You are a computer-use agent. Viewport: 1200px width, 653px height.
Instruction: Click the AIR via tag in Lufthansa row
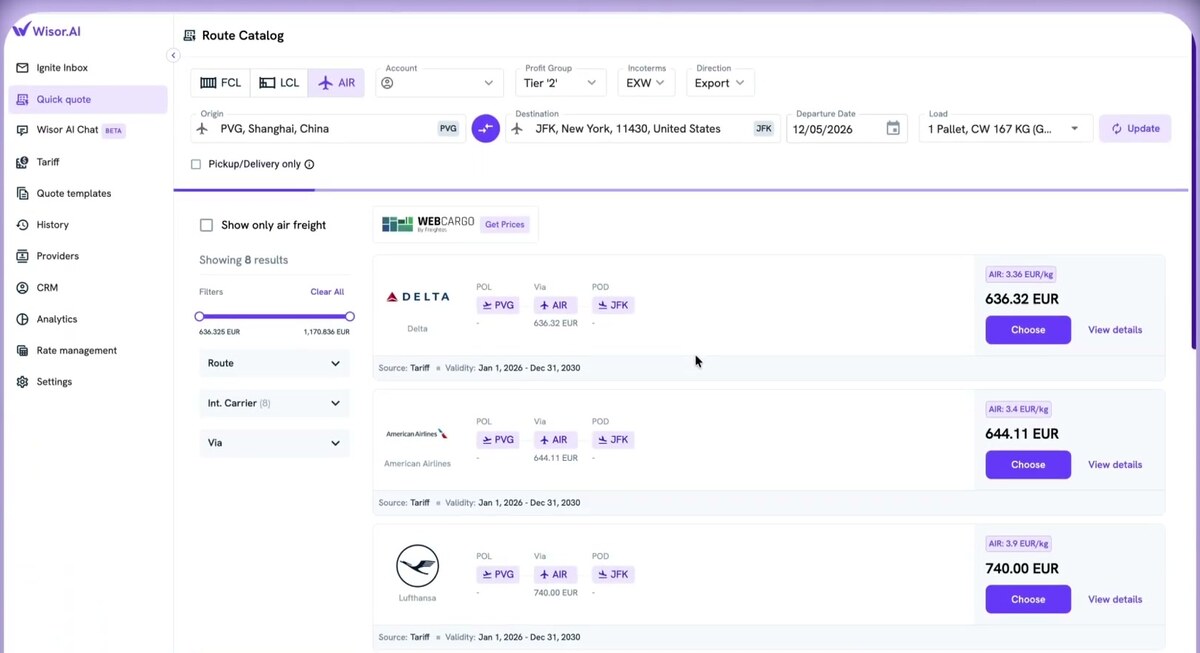pos(555,575)
